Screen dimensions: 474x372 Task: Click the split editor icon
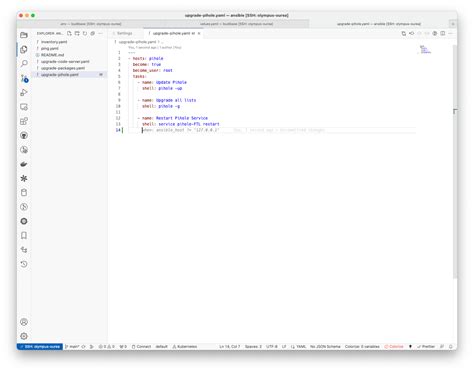pos(443,33)
